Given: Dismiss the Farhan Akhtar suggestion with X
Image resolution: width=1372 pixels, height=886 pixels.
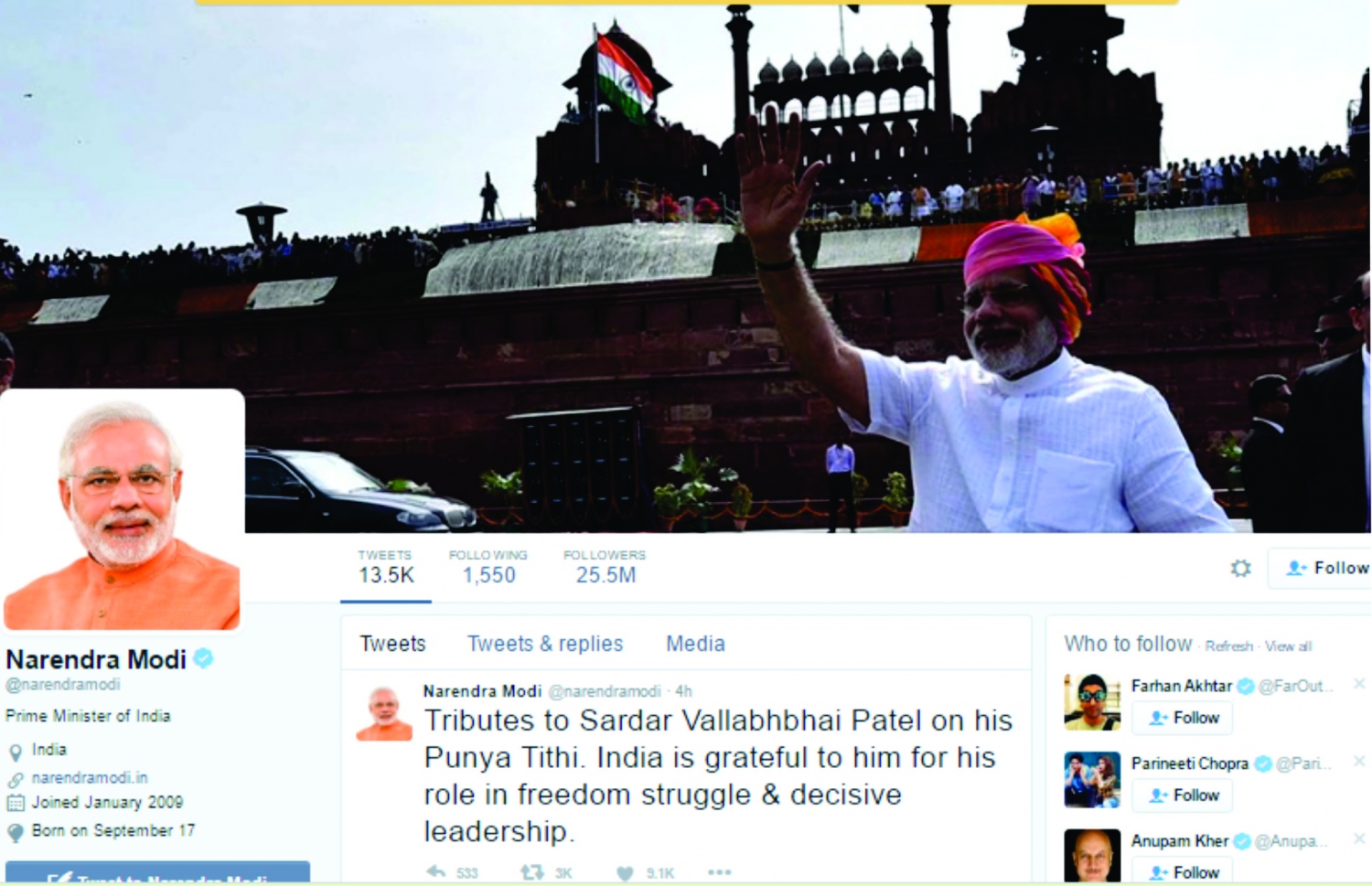Looking at the screenshot, I should tap(1358, 683).
